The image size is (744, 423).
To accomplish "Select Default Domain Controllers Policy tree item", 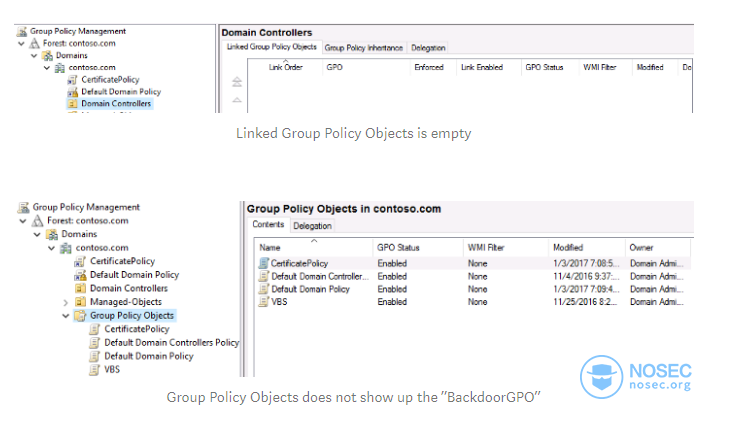I will click(172, 343).
